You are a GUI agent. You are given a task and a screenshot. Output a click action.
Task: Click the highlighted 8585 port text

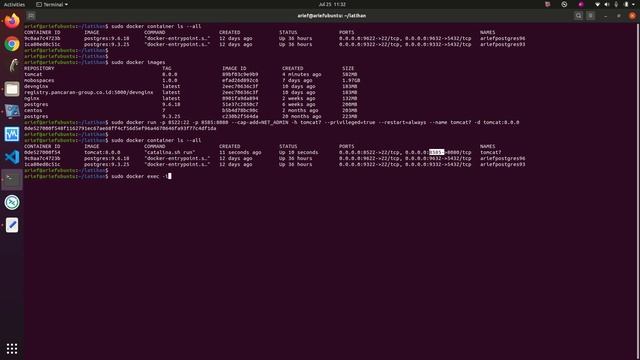tap(436, 152)
